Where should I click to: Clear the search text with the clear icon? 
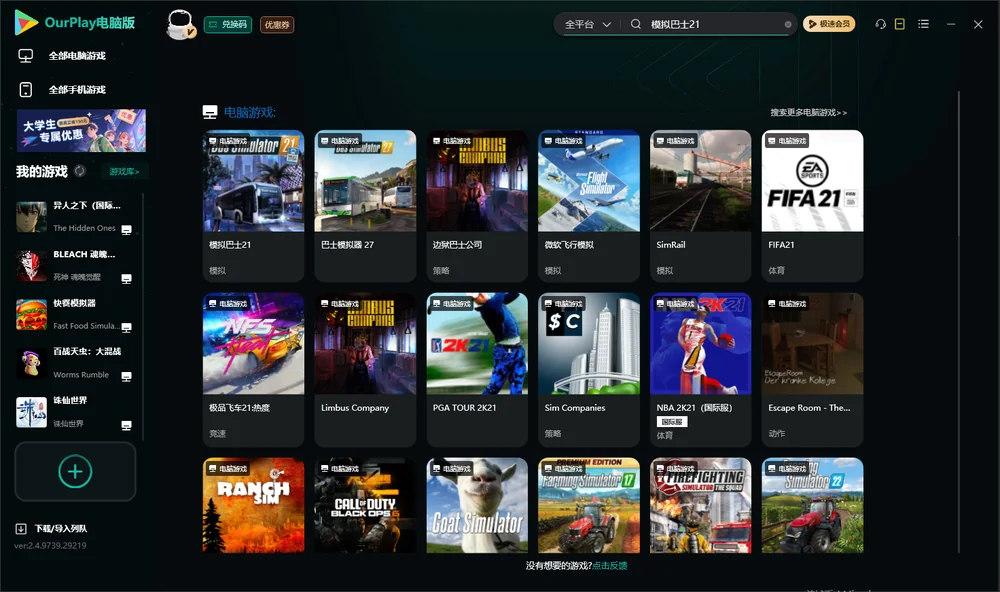pyautogui.click(x=788, y=24)
